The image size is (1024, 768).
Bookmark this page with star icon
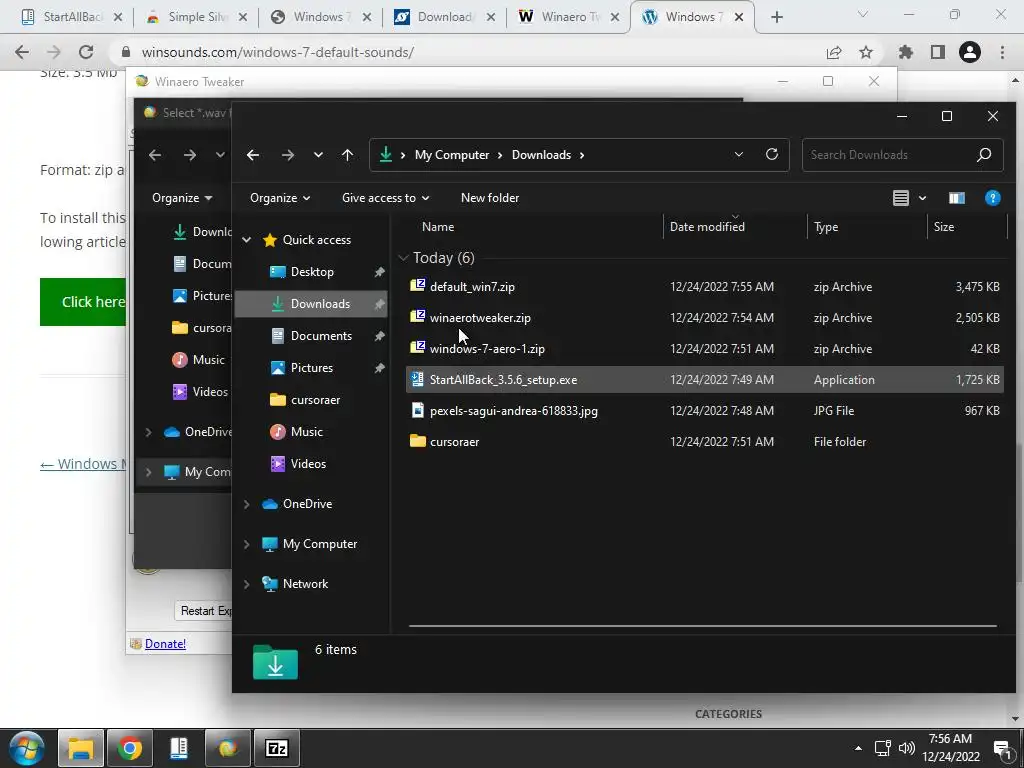click(866, 52)
